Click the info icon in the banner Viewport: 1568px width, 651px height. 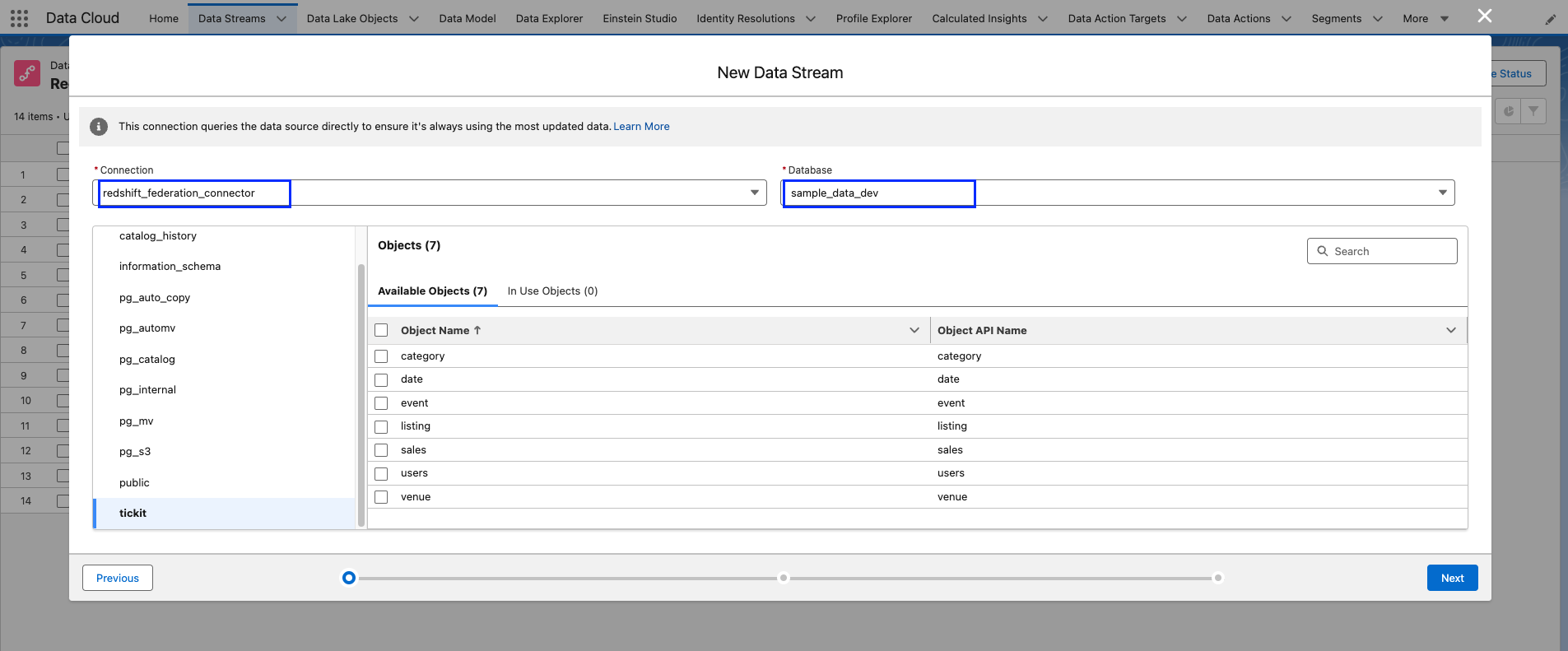(99, 127)
